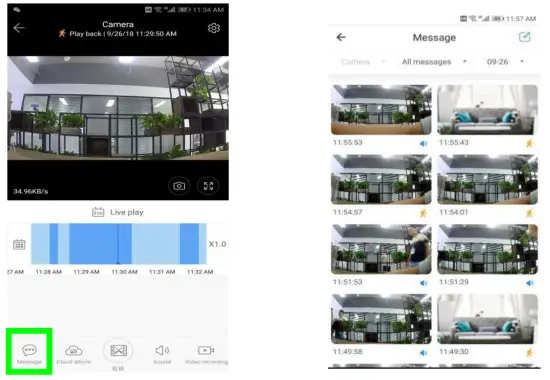This screenshot has width=550, height=380.
Task: Open the 11:51:29 message thumbnail
Action: click(488, 249)
